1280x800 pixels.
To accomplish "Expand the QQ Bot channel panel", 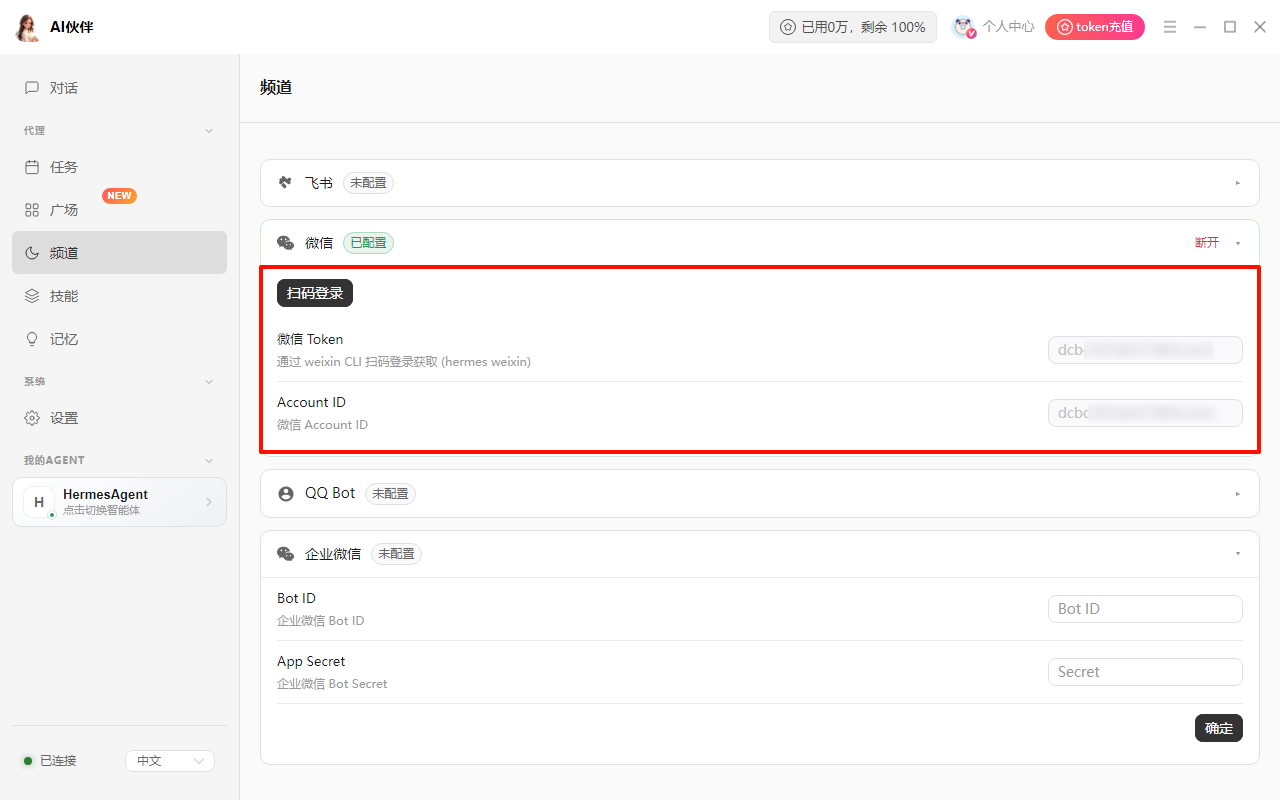I will click(x=1237, y=494).
